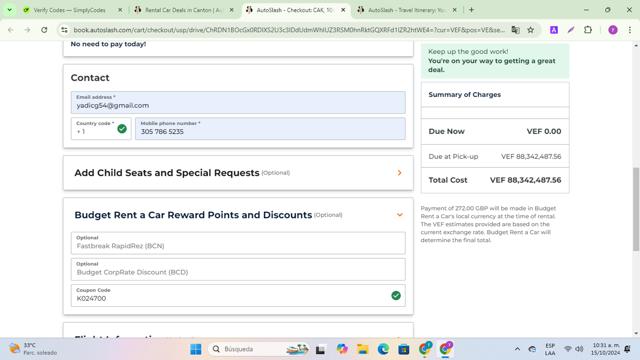This screenshot has height=360, width=640.
Task: Click the address bar URL
Action: click(x=289, y=30)
